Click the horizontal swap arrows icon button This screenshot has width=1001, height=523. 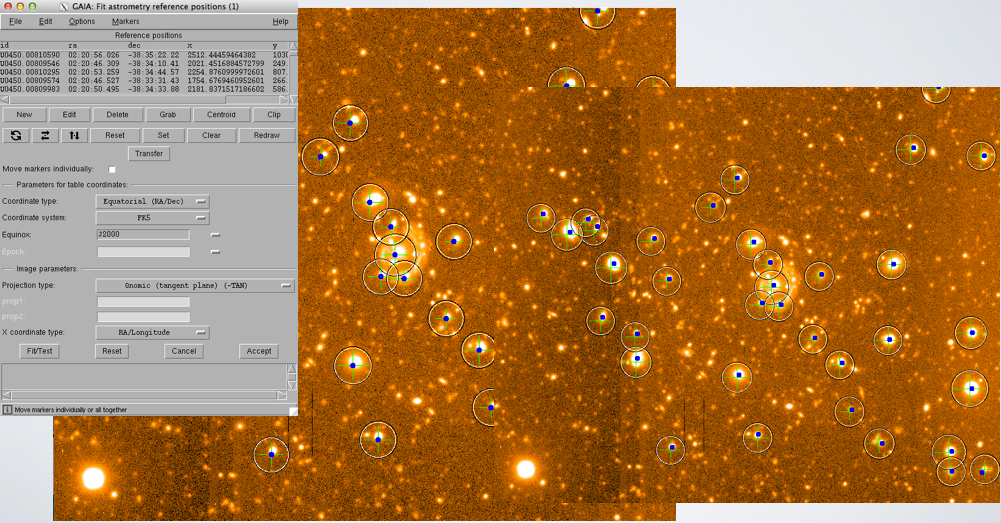coord(45,135)
